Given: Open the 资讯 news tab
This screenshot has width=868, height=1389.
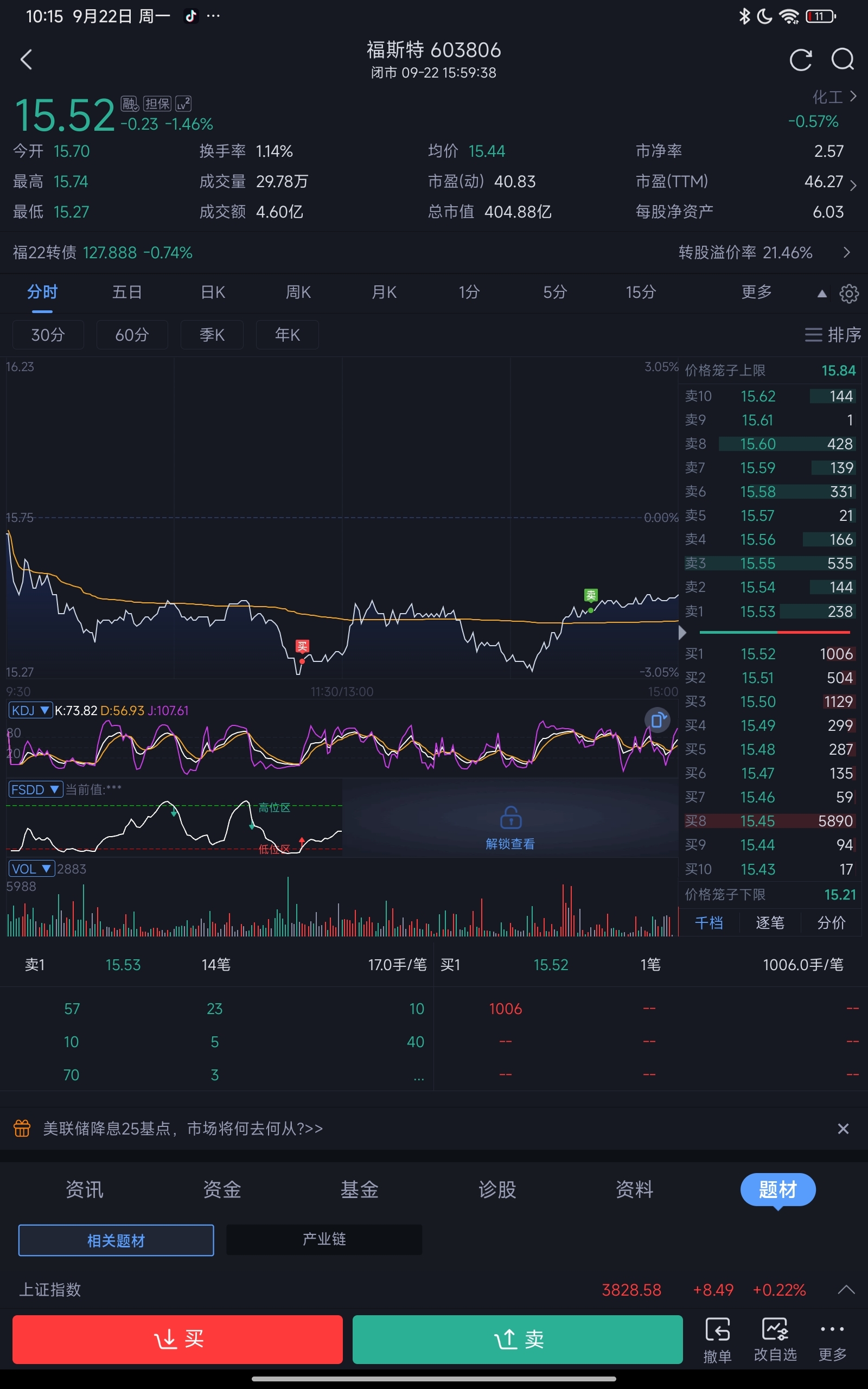Looking at the screenshot, I should [x=85, y=1189].
